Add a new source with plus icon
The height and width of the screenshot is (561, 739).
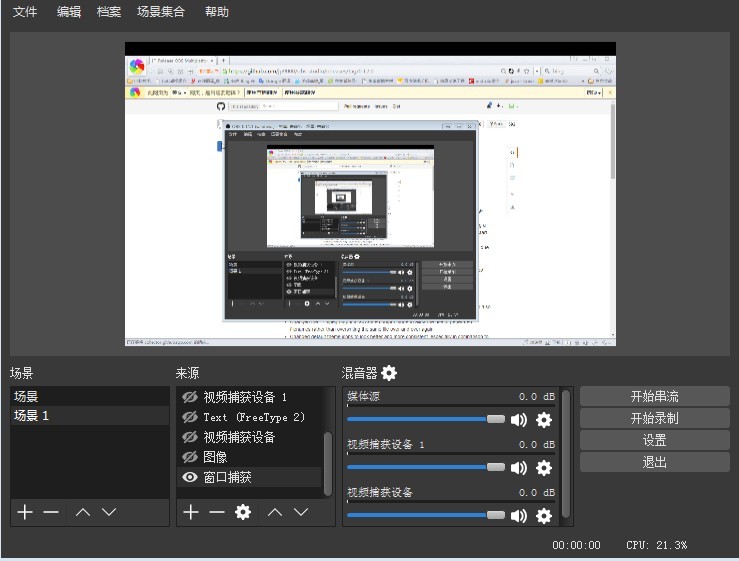click(x=192, y=512)
